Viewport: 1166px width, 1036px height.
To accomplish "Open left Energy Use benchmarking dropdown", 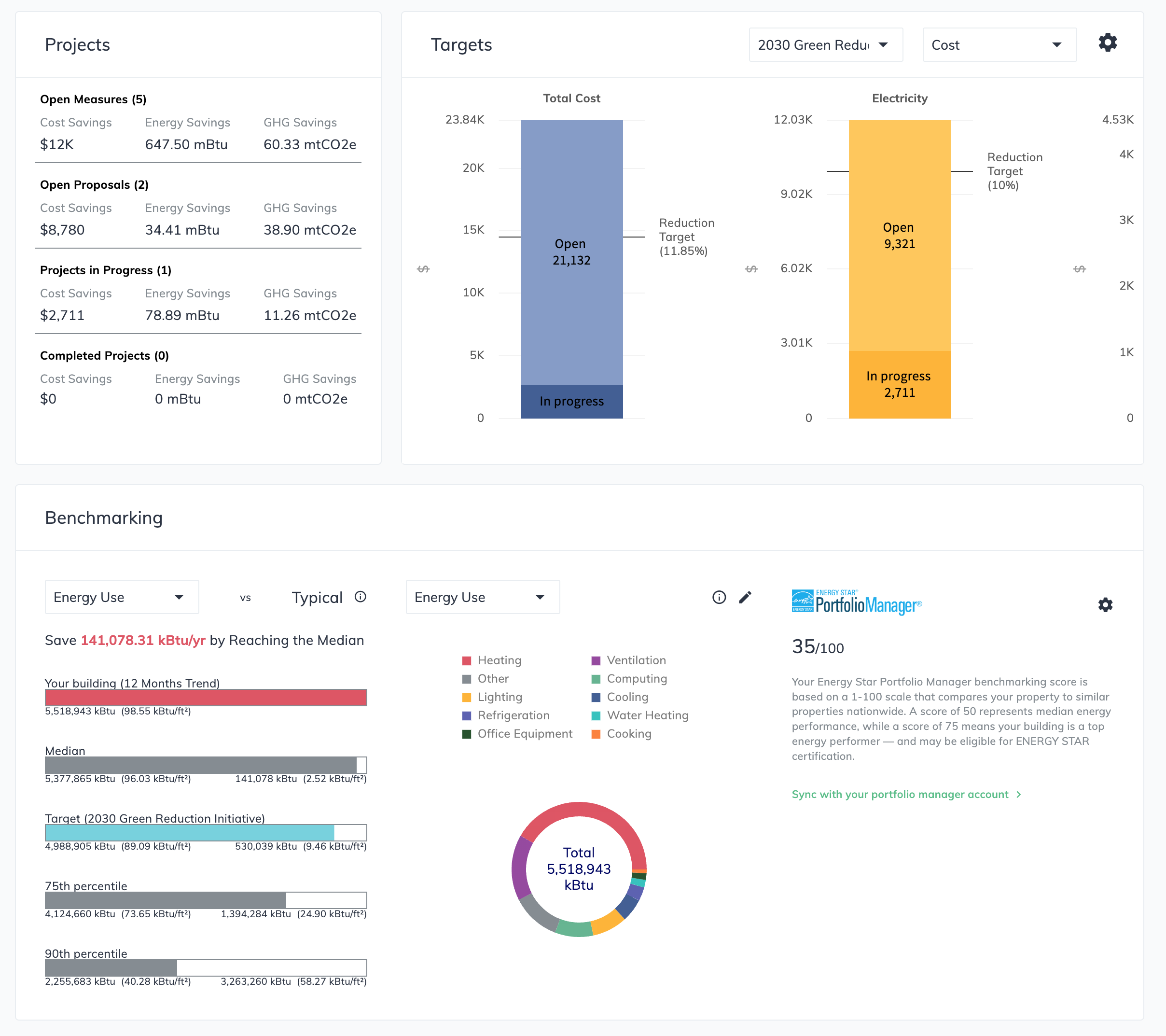I will click(x=122, y=597).
